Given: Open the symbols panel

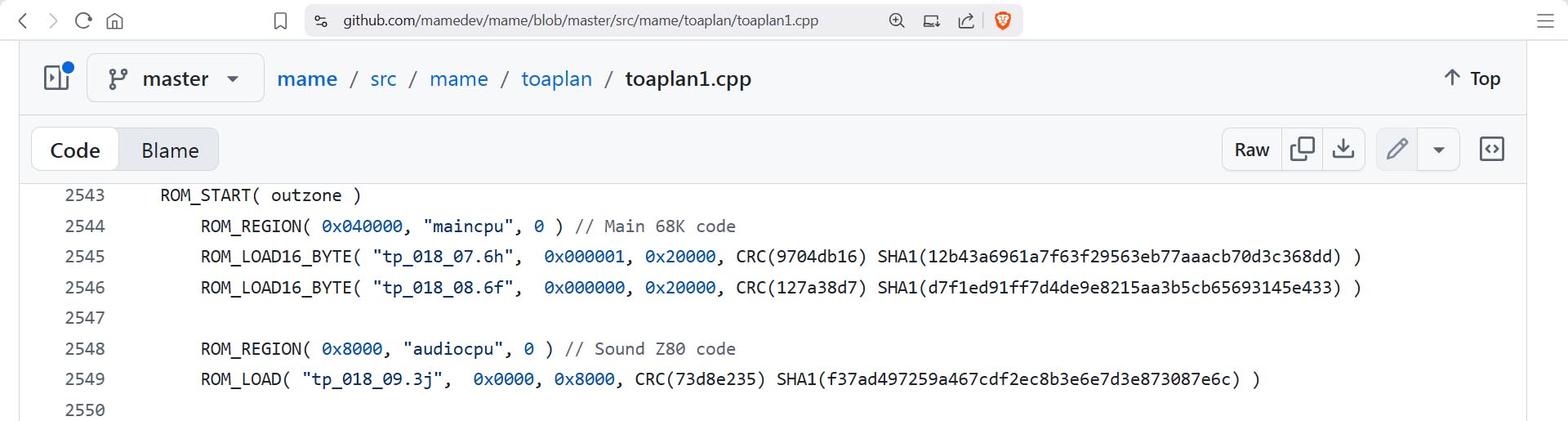Looking at the screenshot, I should pyautogui.click(x=1491, y=150).
